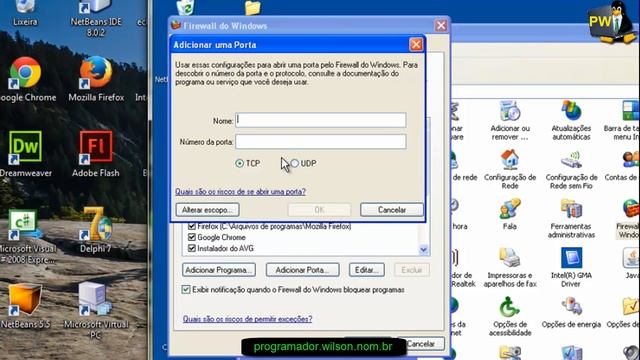Open Atualizações automáticas in Control Panel

click(x=571, y=111)
